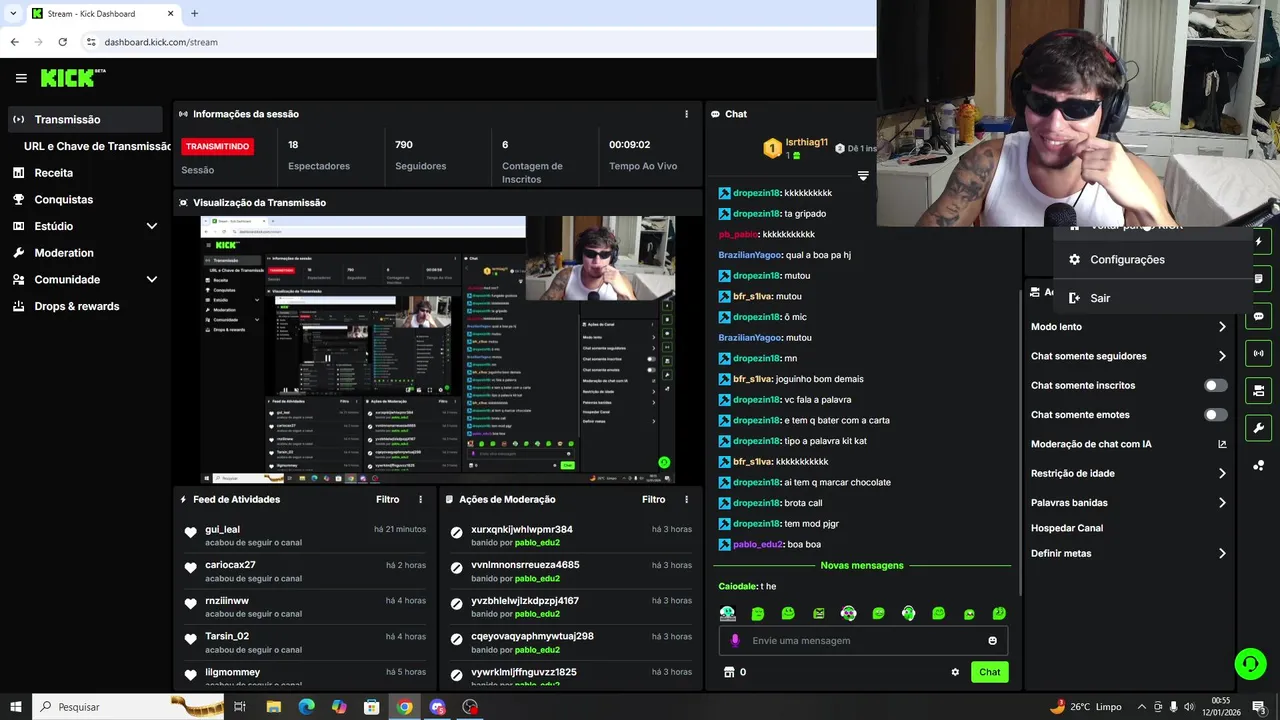Image resolution: width=1280 pixels, height=720 pixels.
Task: Open new browser tab
Action: click(194, 14)
